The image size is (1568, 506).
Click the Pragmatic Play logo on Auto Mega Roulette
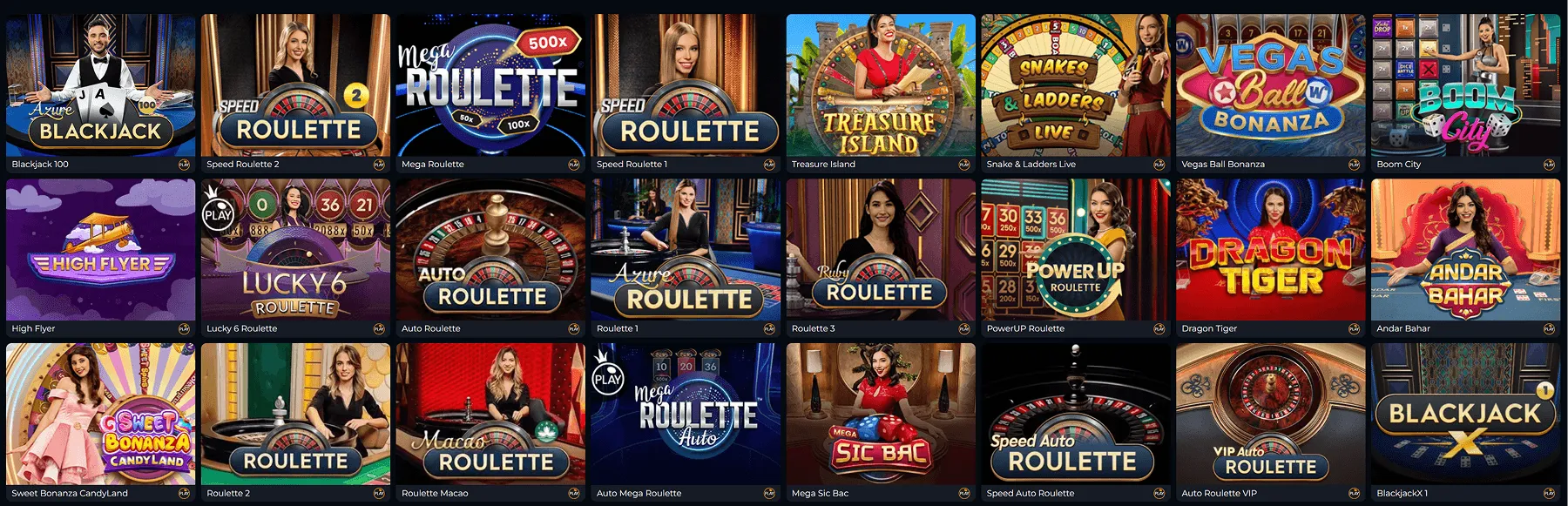607,375
